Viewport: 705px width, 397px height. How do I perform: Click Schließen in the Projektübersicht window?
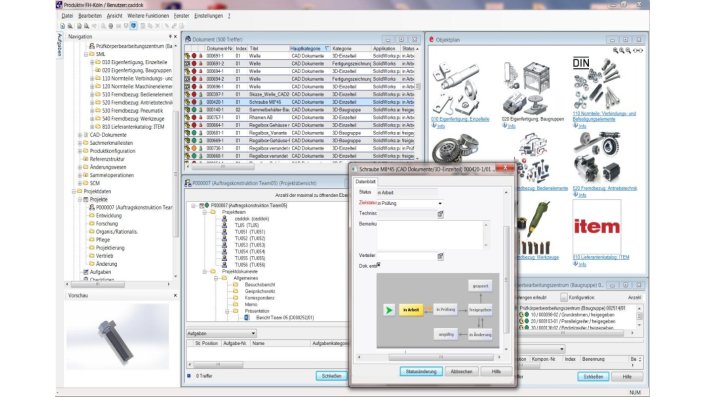tap(331, 376)
